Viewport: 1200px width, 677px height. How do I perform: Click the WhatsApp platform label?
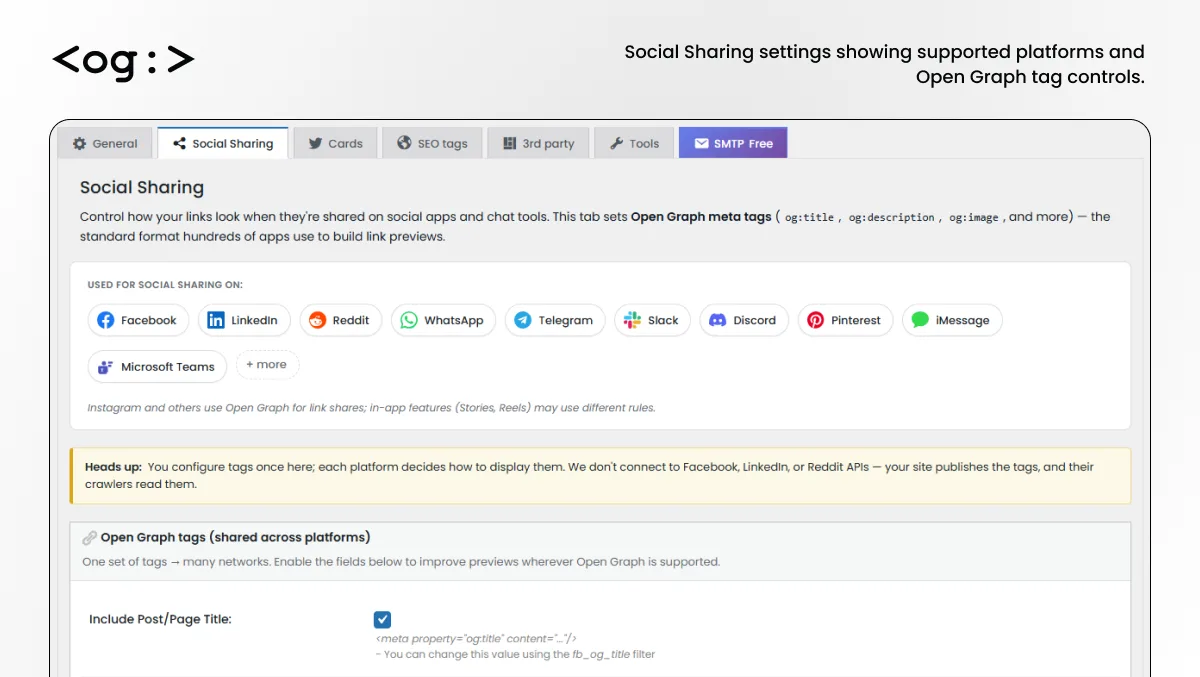coord(453,321)
